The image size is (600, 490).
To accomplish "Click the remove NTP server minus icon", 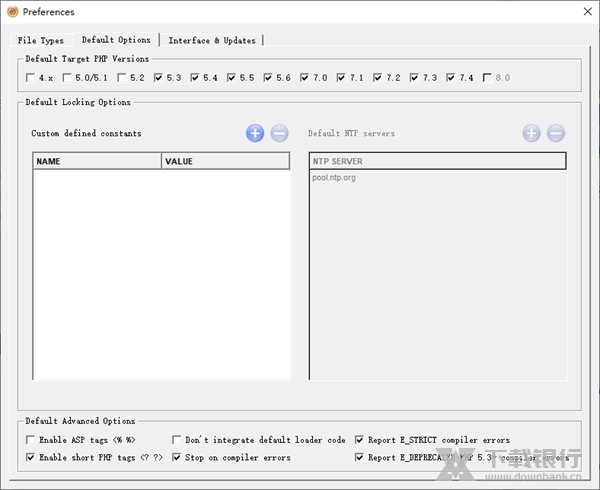I will (x=556, y=133).
